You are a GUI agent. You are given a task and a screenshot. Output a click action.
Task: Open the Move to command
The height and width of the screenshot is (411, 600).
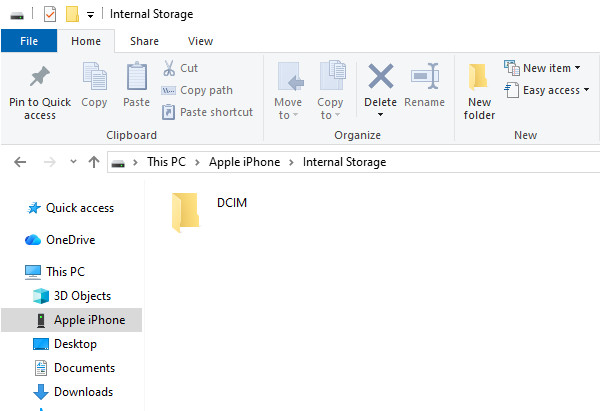(288, 91)
